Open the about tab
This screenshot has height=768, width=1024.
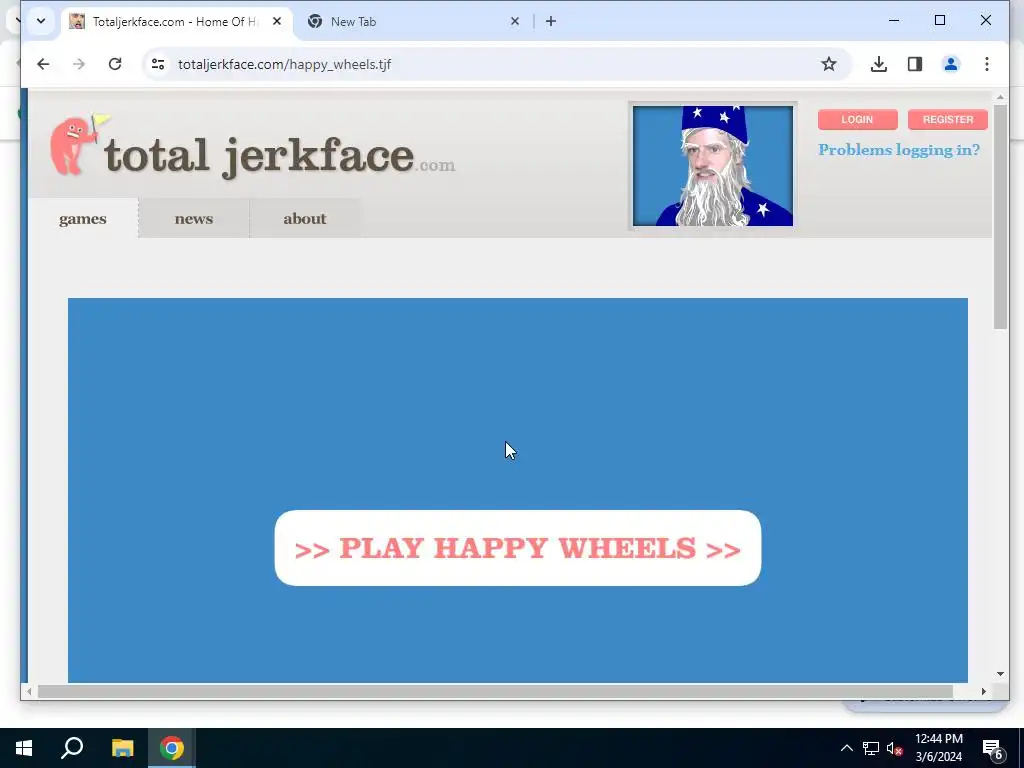[x=305, y=219]
